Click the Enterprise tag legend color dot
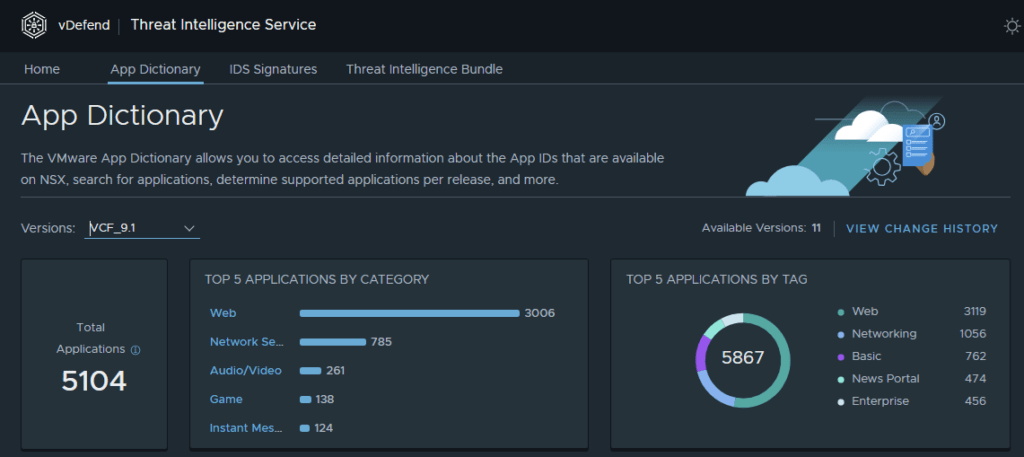Viewport: 1024px width, 457px height. pos(841,402)
